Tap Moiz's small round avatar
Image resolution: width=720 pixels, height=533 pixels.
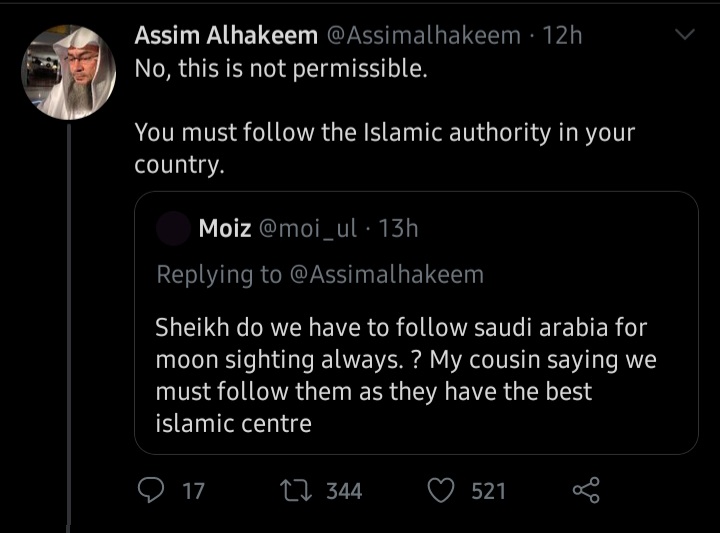point(174,229)
